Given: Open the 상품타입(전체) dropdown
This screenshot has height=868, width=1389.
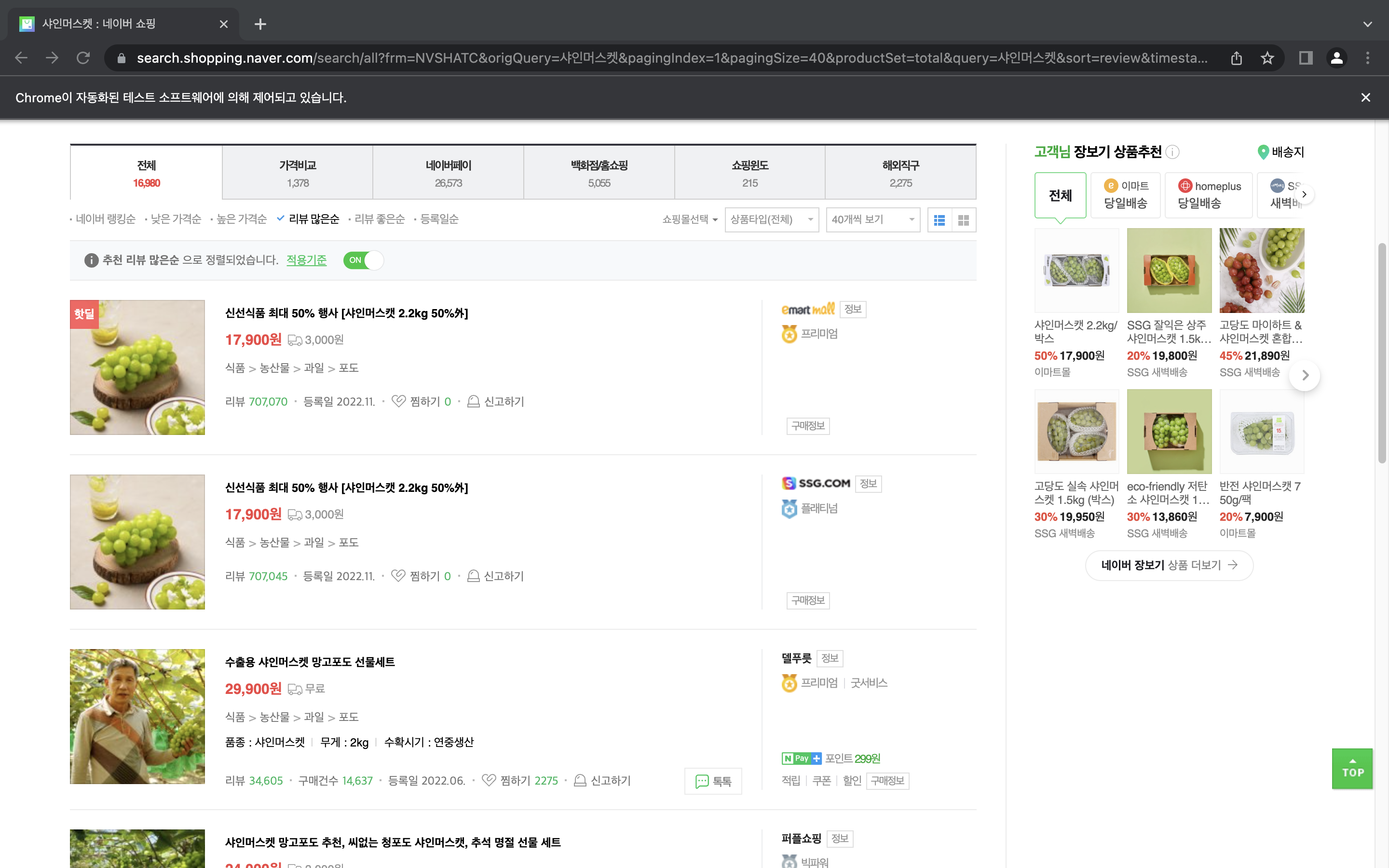Looking at the screenshot, I should point(772,220).
